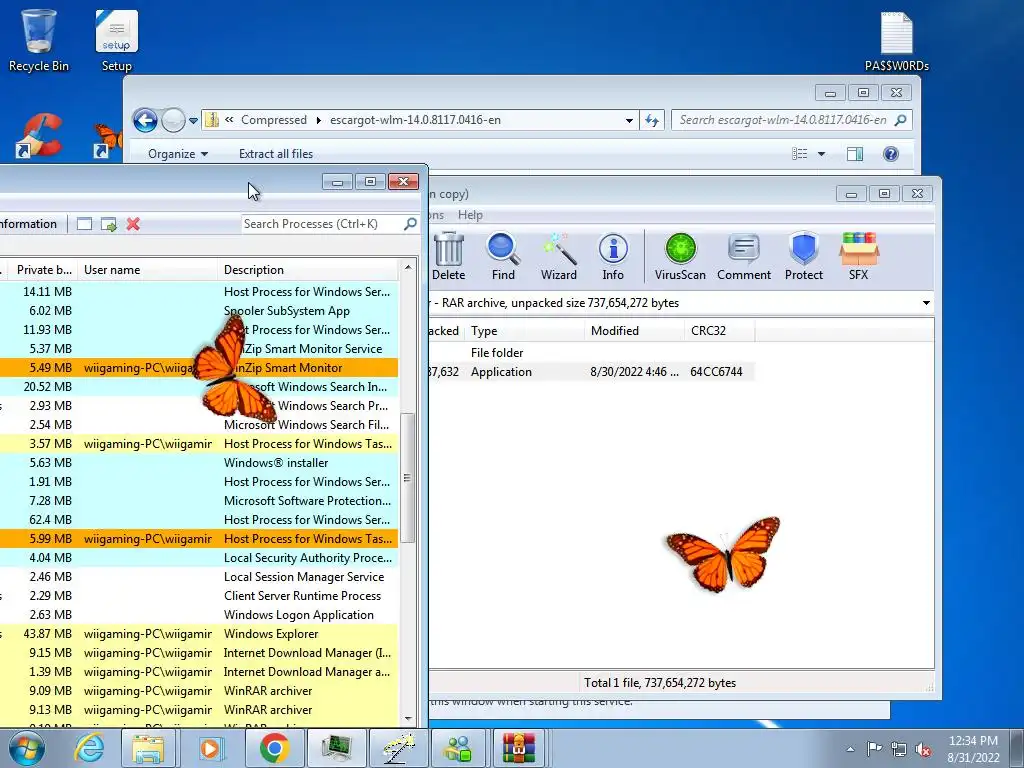Open Windows Media Player from taskbar
The width and height of the screenshot is (1024, 768).
(210, 748)
